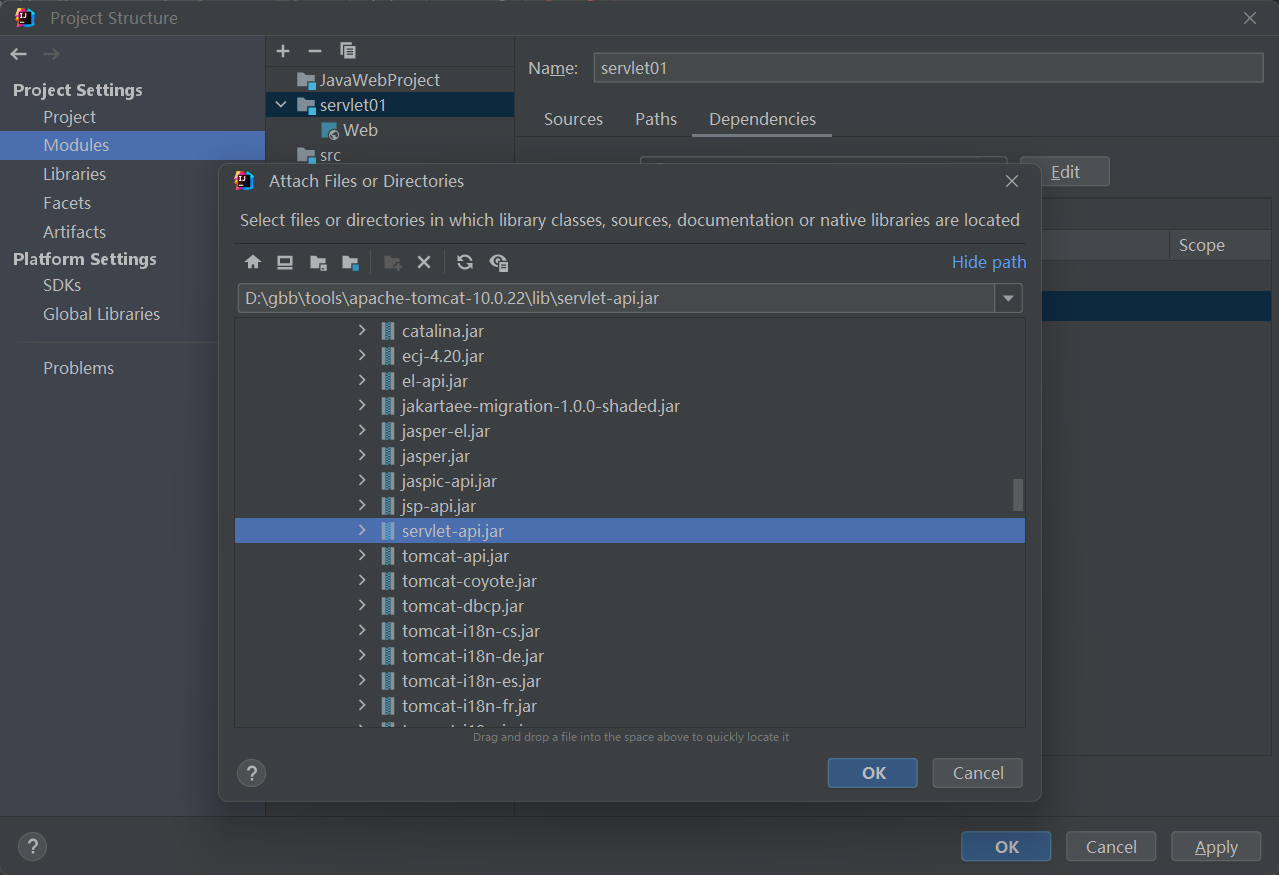Expand the el-api.jar node
The image size is (1279, 875).
[362, 381]
